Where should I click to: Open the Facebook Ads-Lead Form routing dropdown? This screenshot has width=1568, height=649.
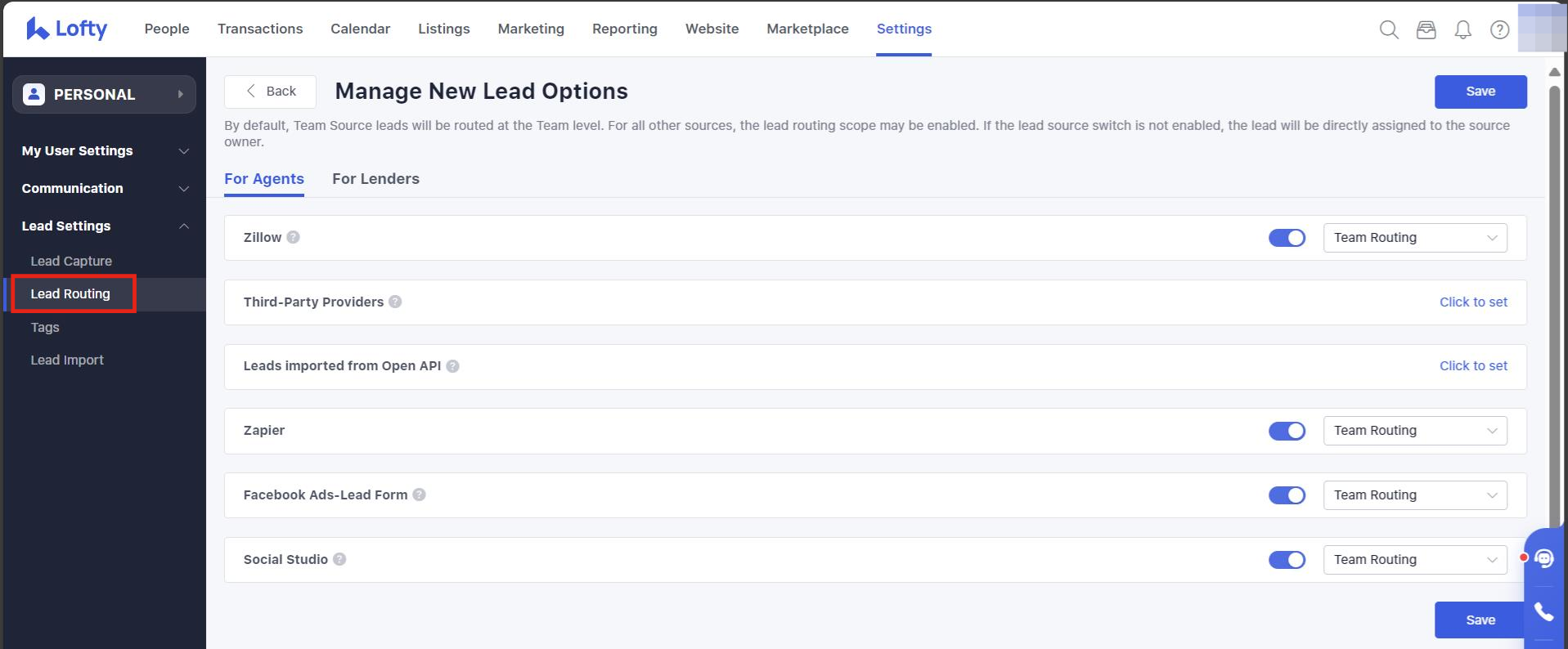tap(1414, 495)
